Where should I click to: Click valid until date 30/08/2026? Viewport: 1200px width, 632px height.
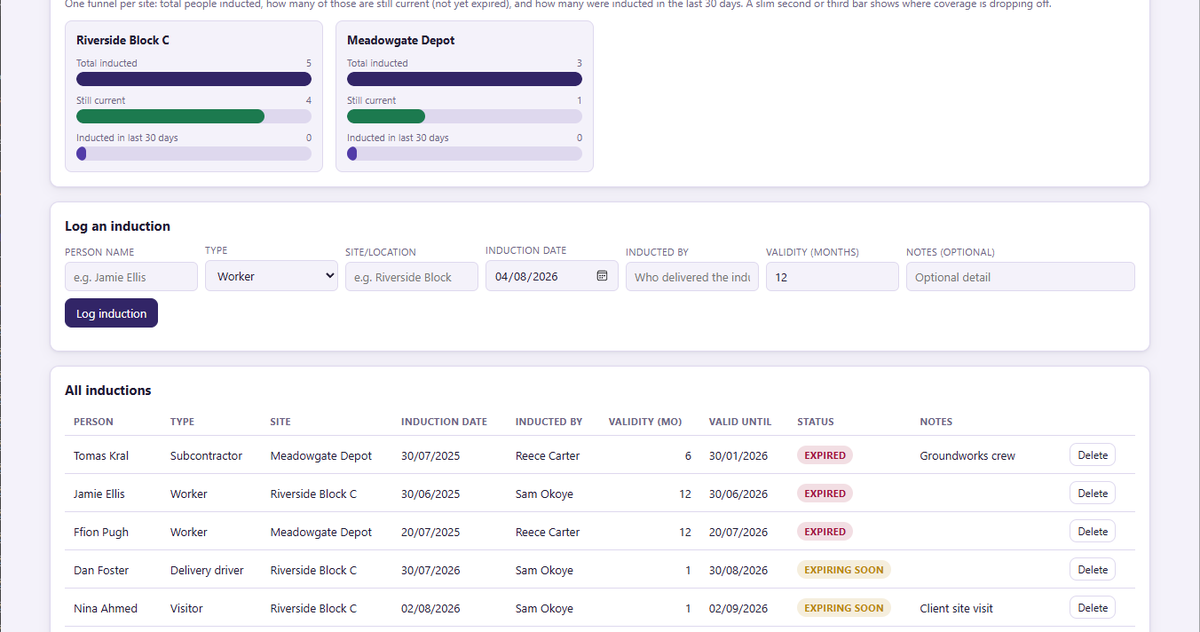click(x=738, y=570)
